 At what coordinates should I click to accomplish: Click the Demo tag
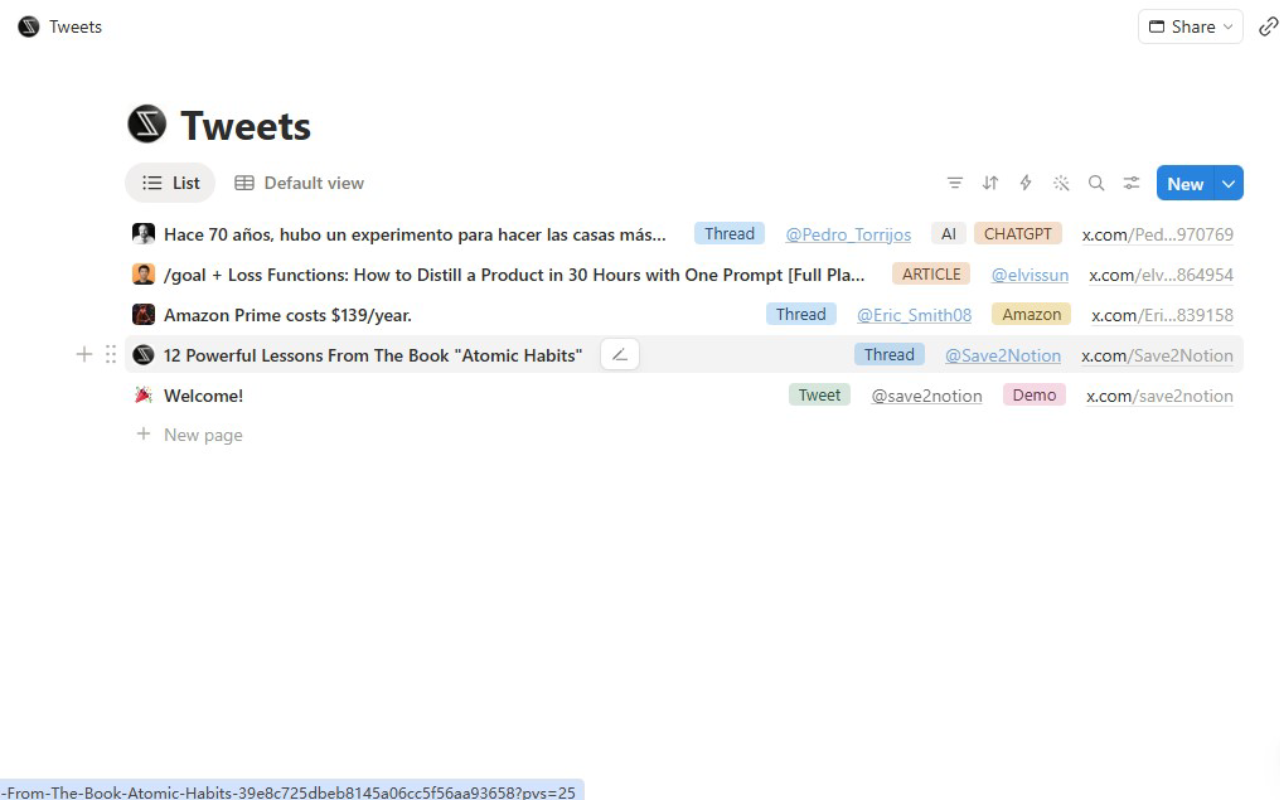tap(1034, 395)
